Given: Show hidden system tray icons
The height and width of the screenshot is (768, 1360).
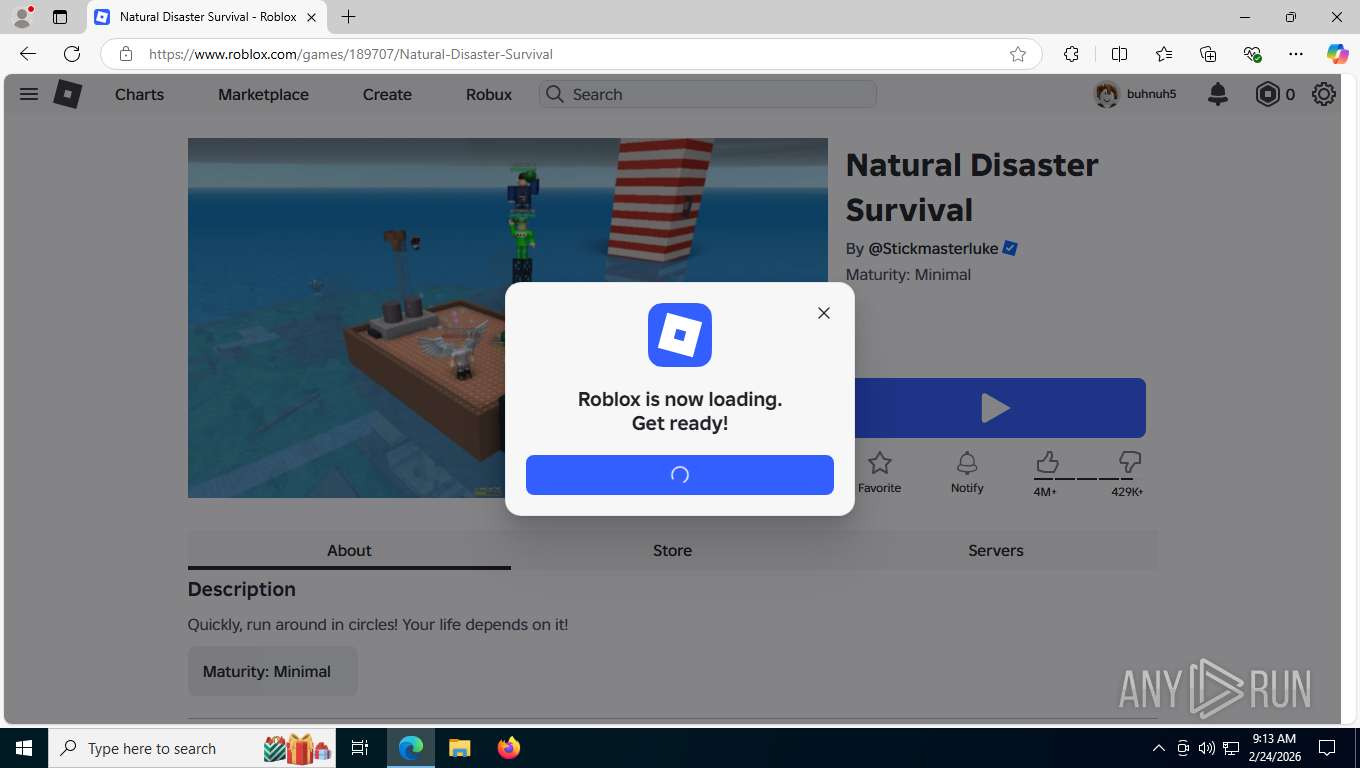Looking at the screenshot, I should [1158, 748].
